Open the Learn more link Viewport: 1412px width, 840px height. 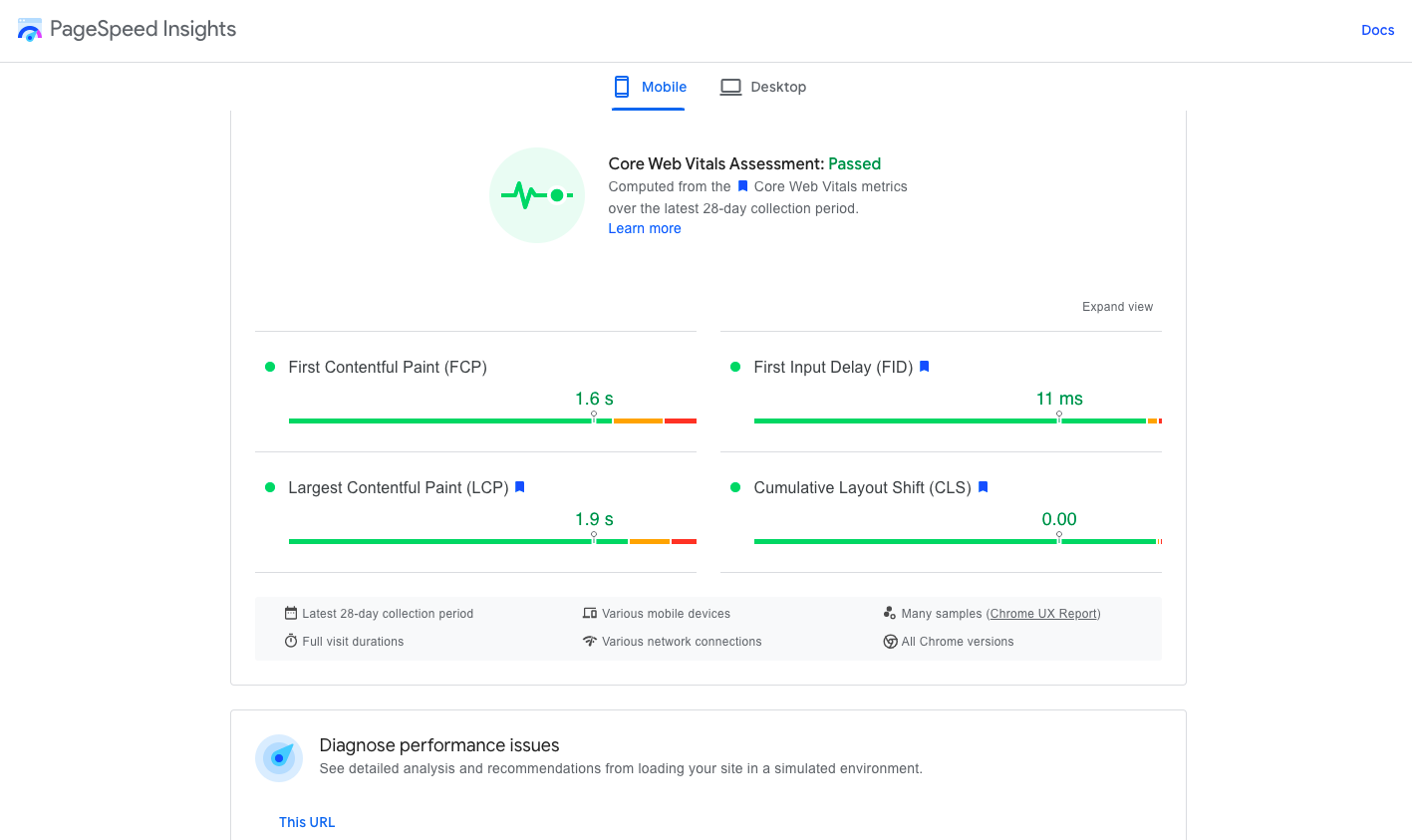[x=644, y=228]
